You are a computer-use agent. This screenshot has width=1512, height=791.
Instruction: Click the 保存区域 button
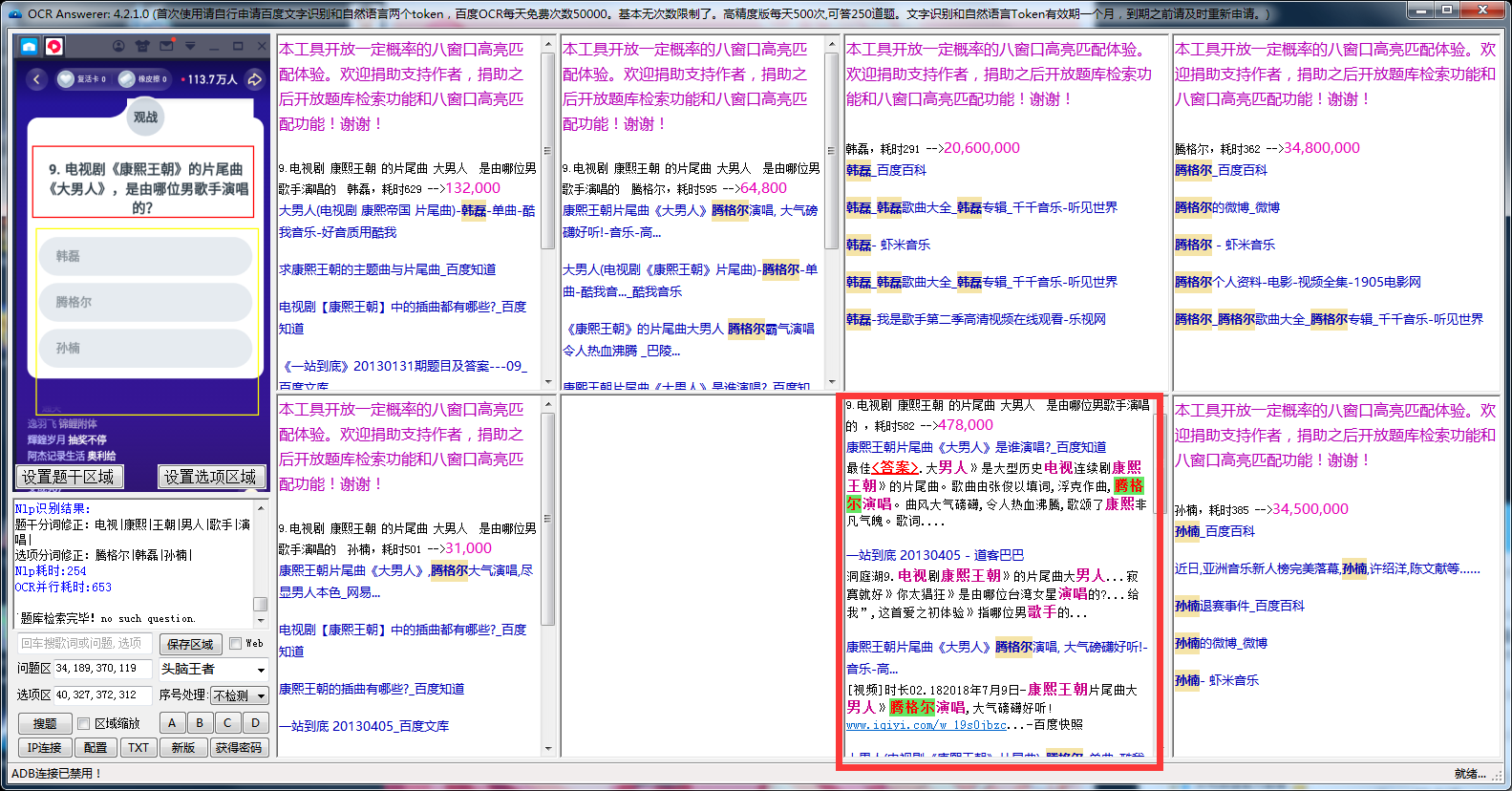pos(190,644)
